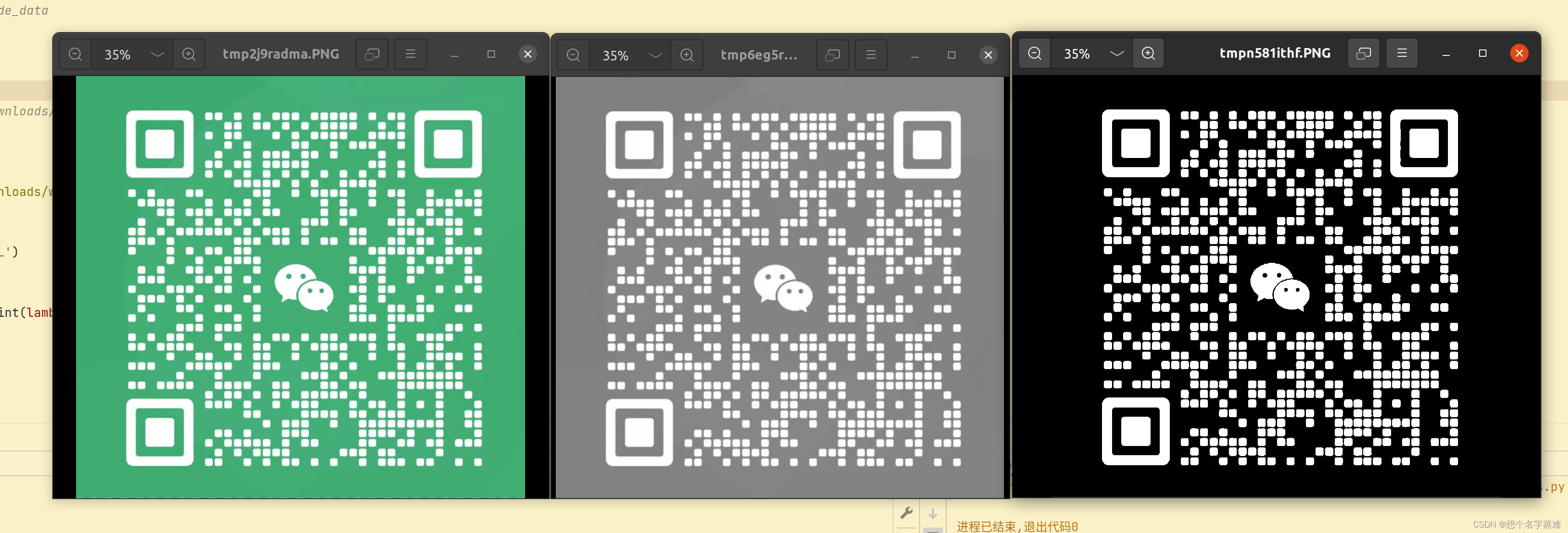Click the down arrow icon in the IDE run panel

pyautogui.click(x=932, y=514)
